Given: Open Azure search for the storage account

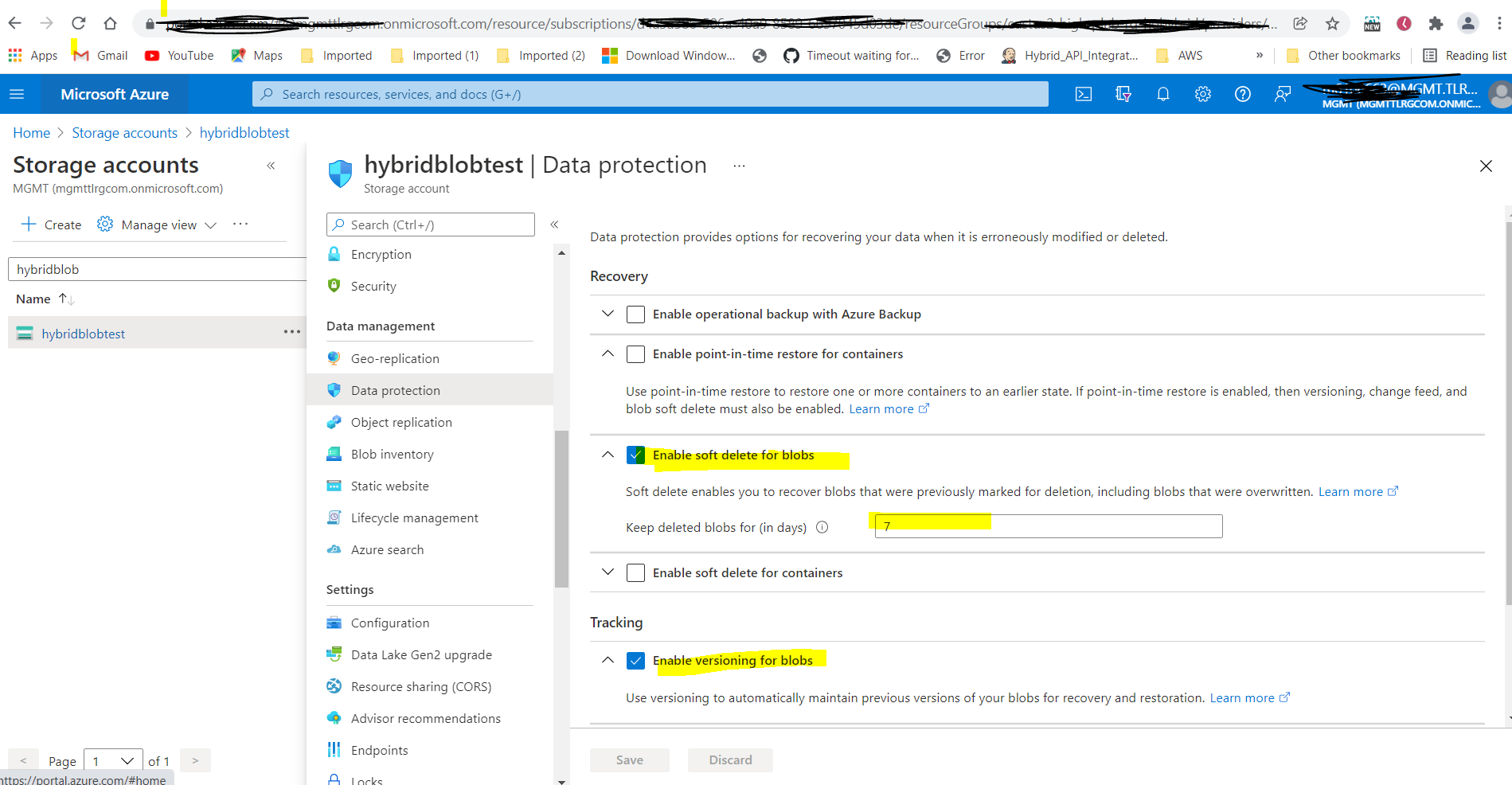Looking at the screenshot, I should (387, 549).
